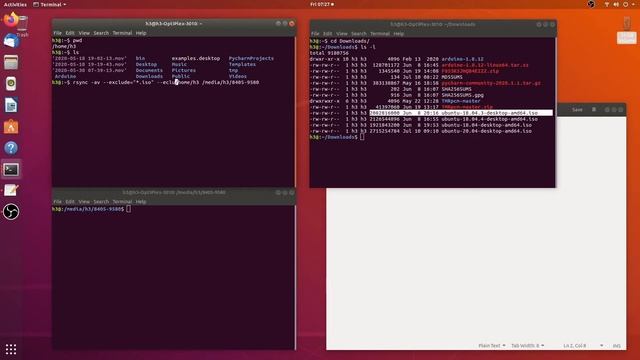Open the text editor hamburger menu
Viewport: 640px width, 360px height.
pos(594,110)
